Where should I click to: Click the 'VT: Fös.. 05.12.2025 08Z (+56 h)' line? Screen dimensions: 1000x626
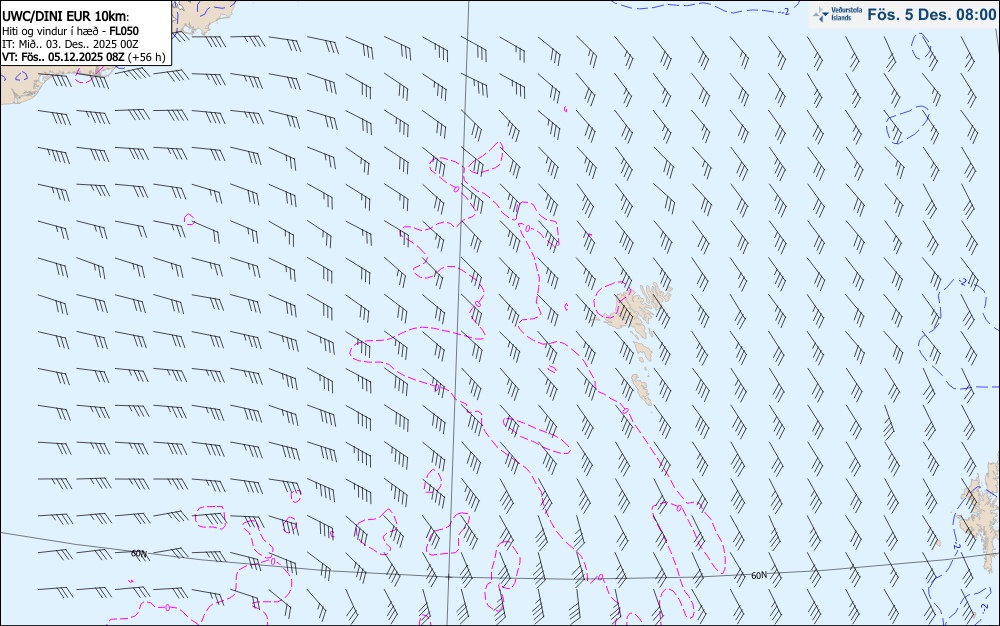[84, 57]
